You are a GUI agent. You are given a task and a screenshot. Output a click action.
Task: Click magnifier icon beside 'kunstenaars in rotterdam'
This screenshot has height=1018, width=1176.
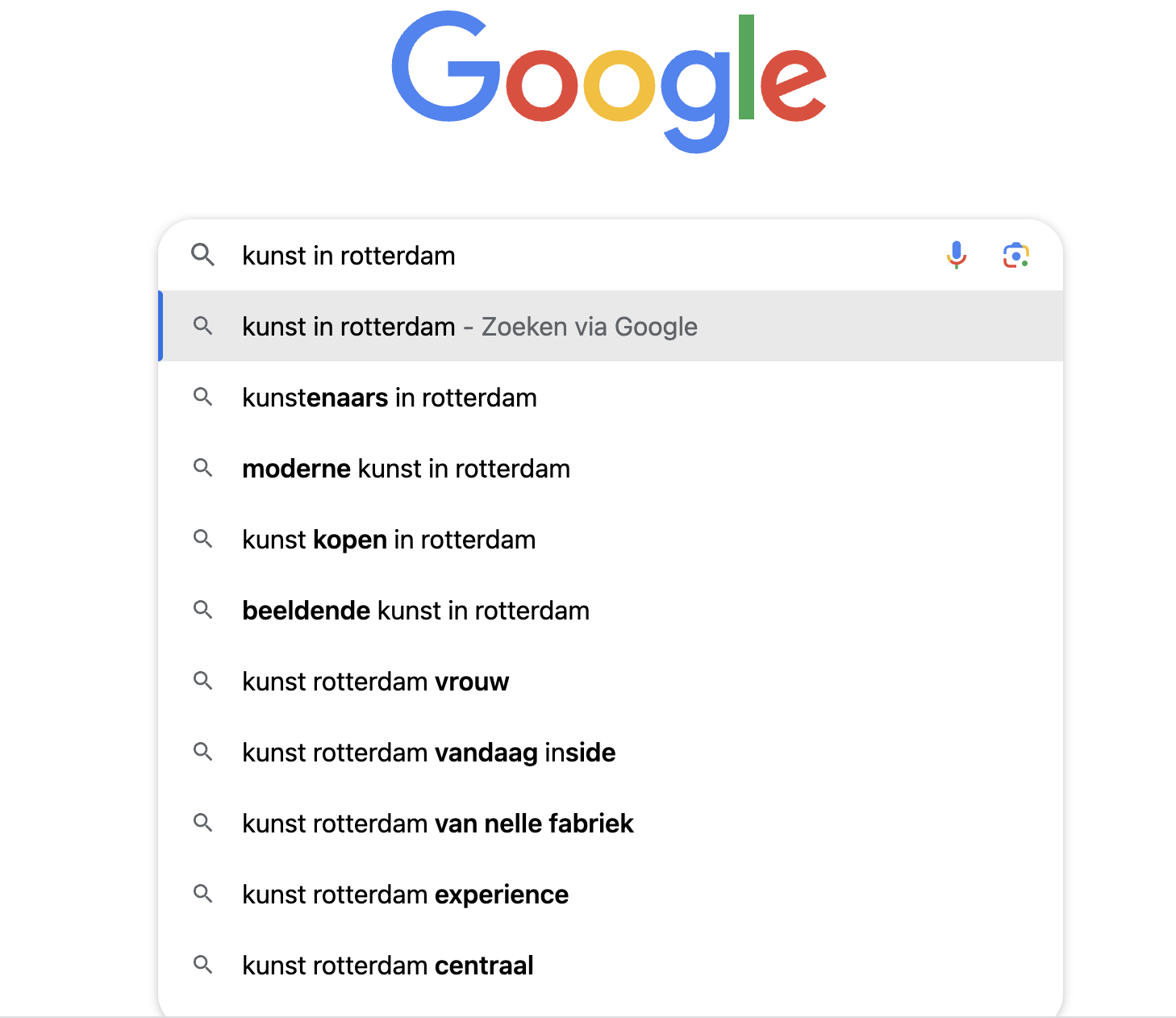pos(202,397)
